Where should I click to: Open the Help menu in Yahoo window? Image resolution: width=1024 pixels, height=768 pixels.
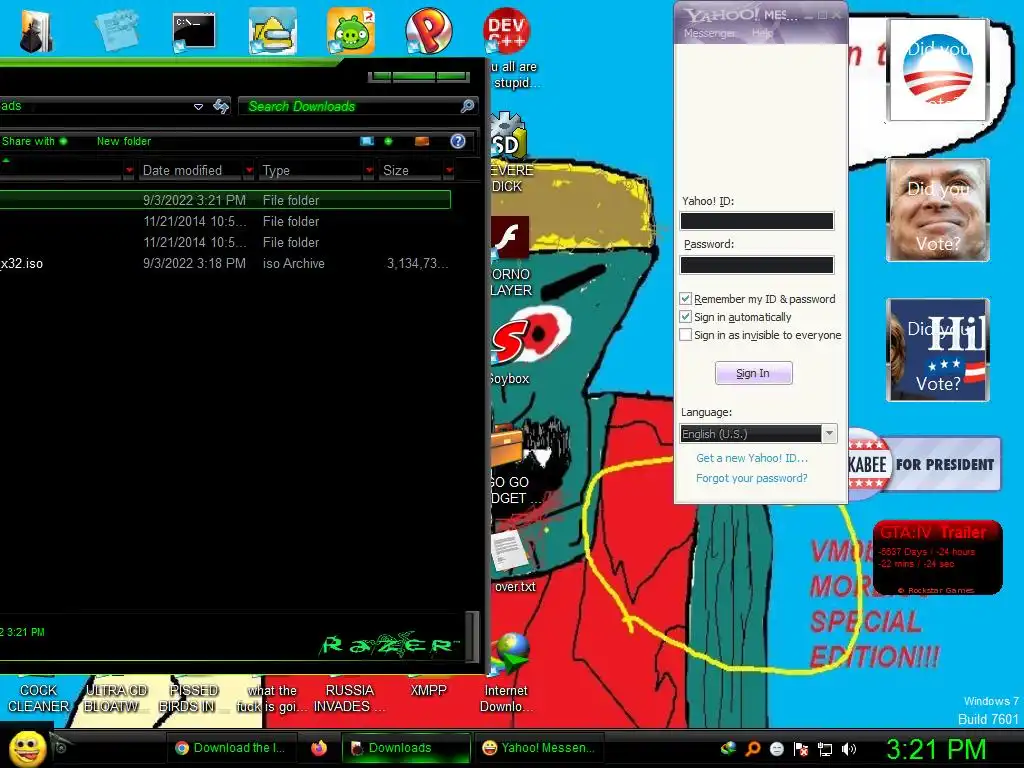pyautogui.click(x=762, y=33)
